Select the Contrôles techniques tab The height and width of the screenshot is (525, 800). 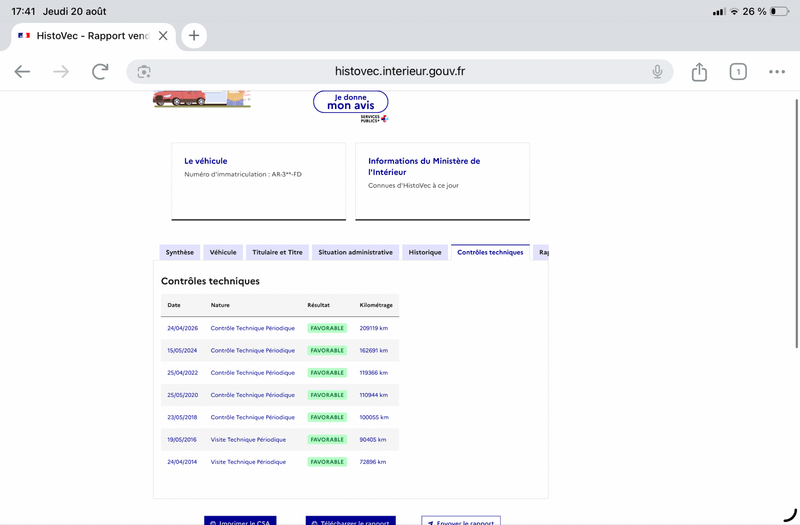(490, 253)
